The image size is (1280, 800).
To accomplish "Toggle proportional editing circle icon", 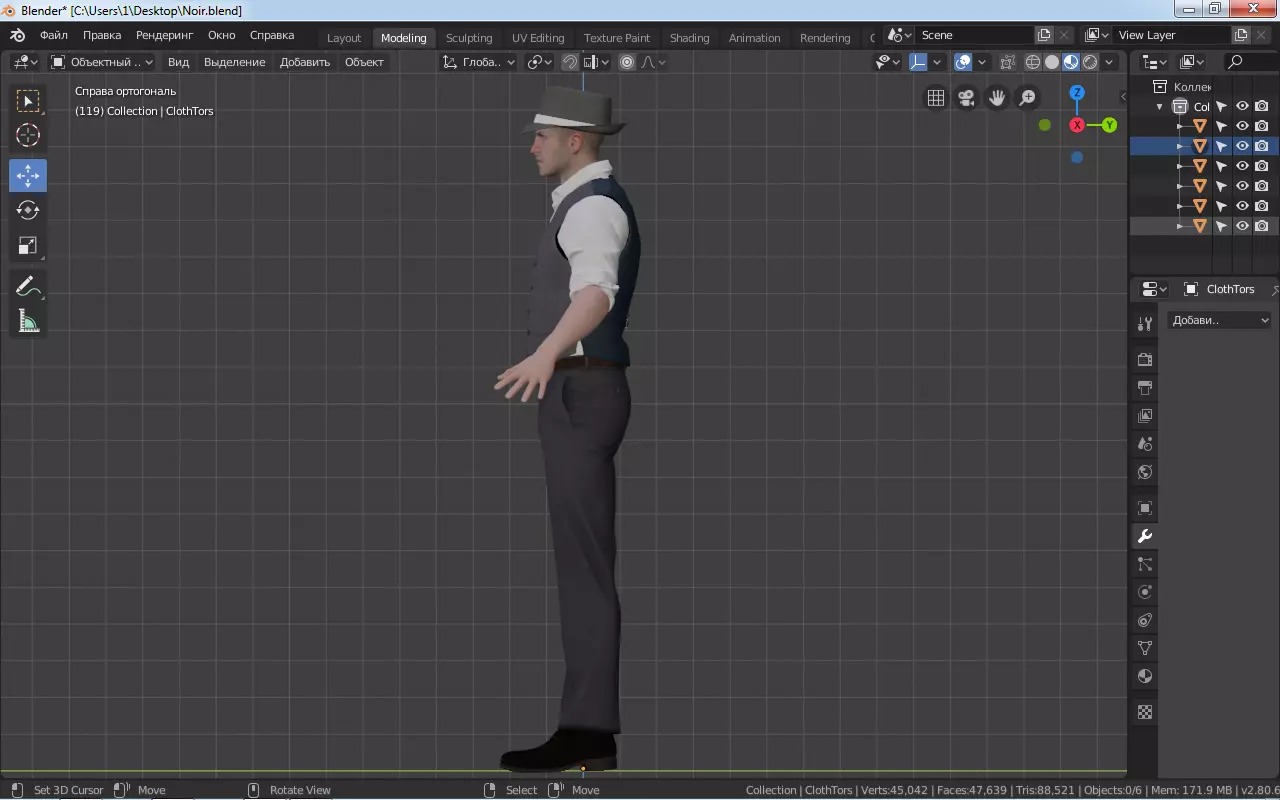I will coord(627,62).
